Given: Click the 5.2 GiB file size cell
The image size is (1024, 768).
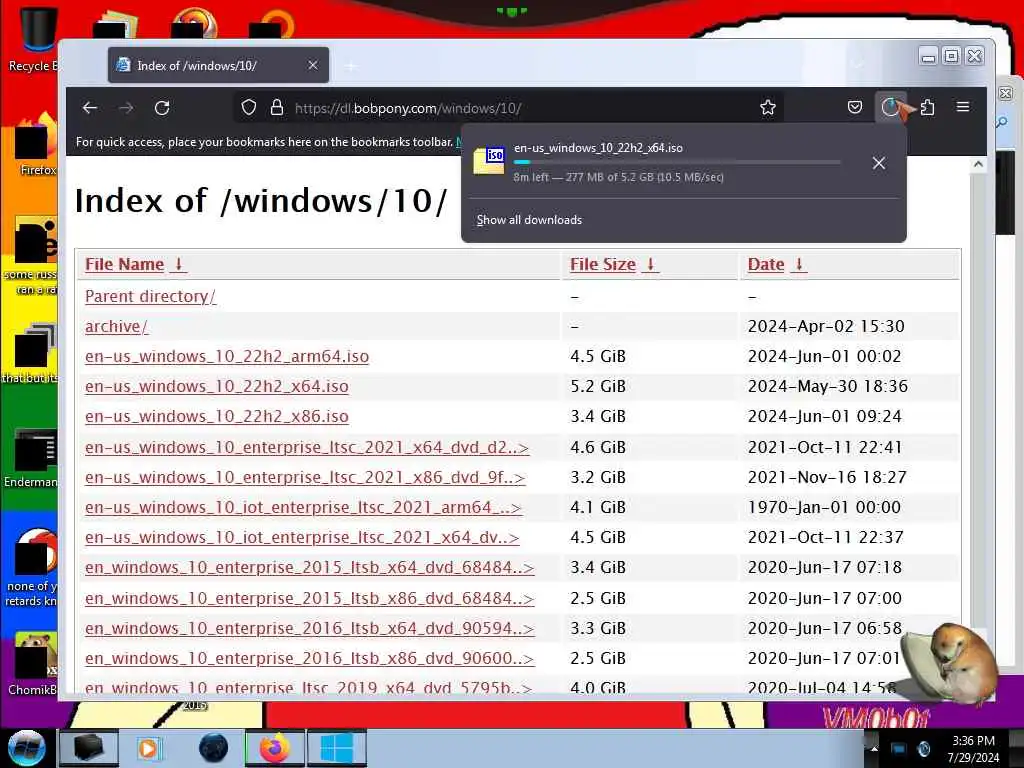Looking at the screenshot, I should (598, 387).
